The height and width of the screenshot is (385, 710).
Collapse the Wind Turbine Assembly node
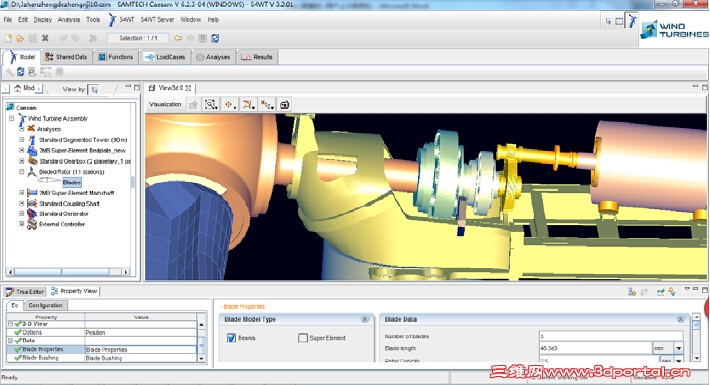click(12, 118)
